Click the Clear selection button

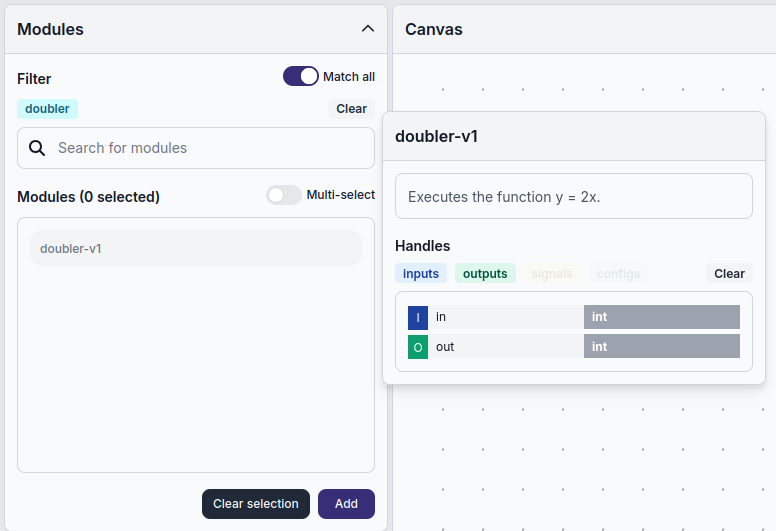(x=256, y=504)
